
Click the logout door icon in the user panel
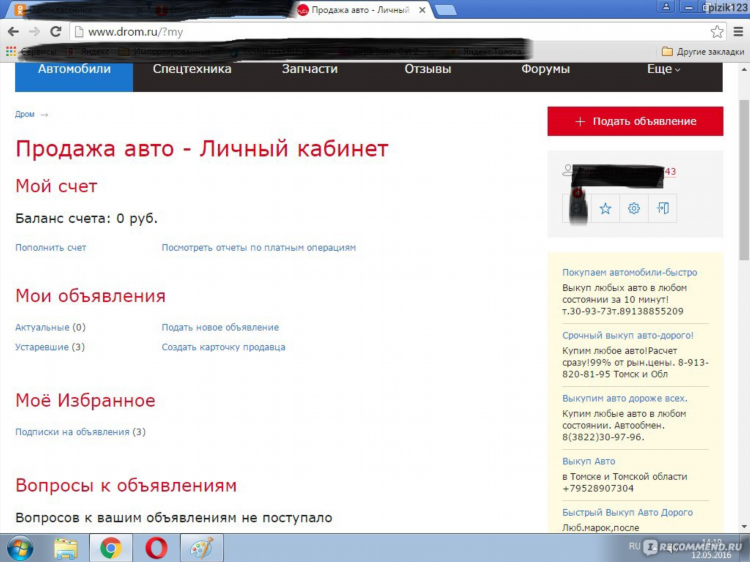pyautogui.click(x=663, y=208)
